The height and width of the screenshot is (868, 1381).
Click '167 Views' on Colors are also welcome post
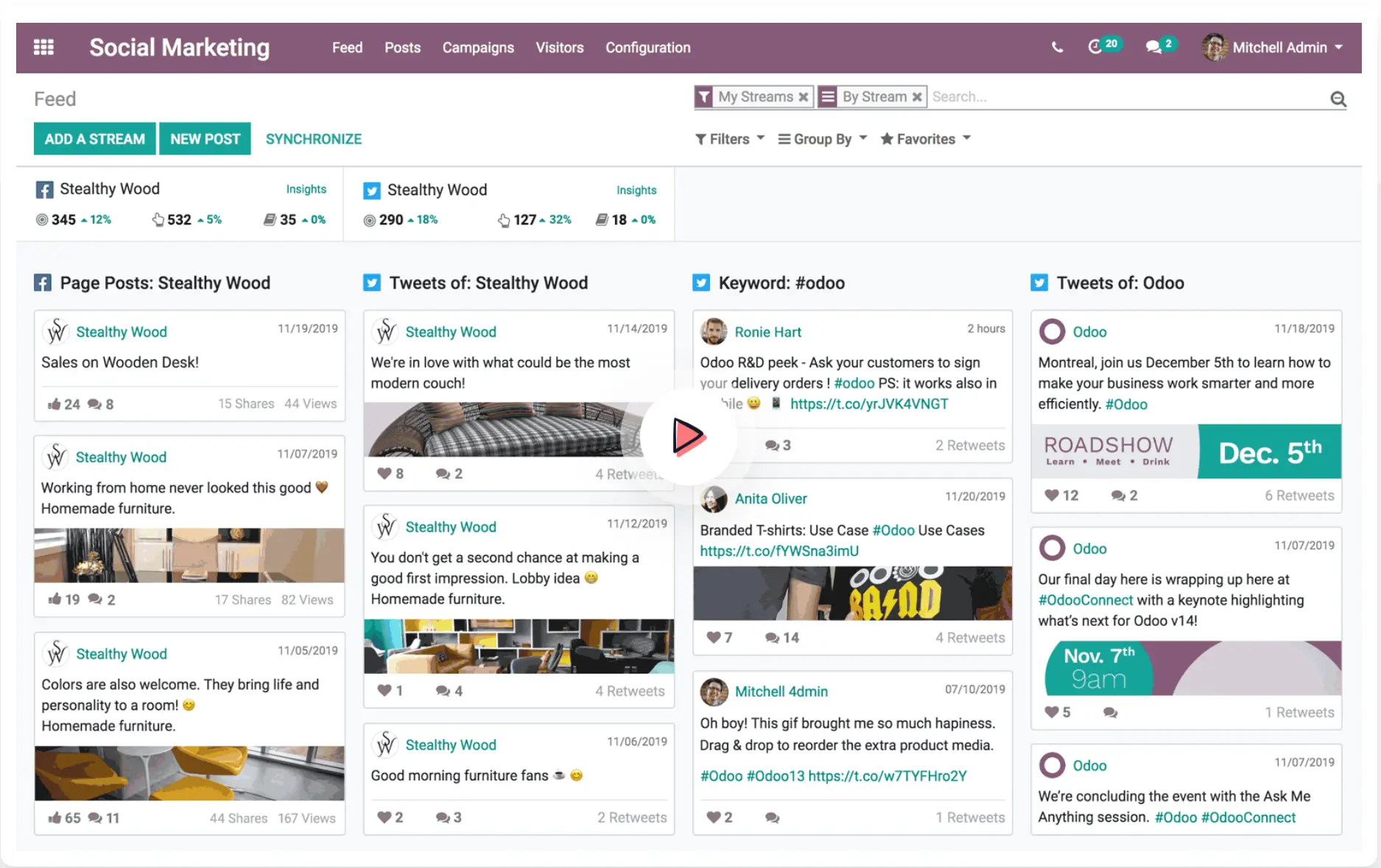click(x=306, y=818)
